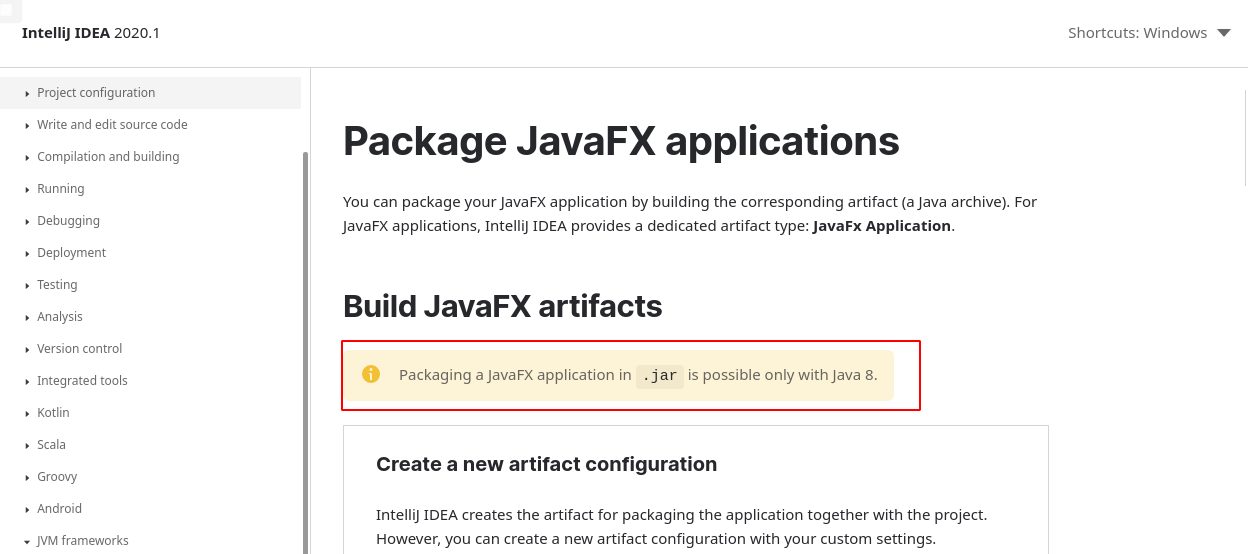Select Testing in the sidebar
The image size is (1248, 554).
coord(57,285)
